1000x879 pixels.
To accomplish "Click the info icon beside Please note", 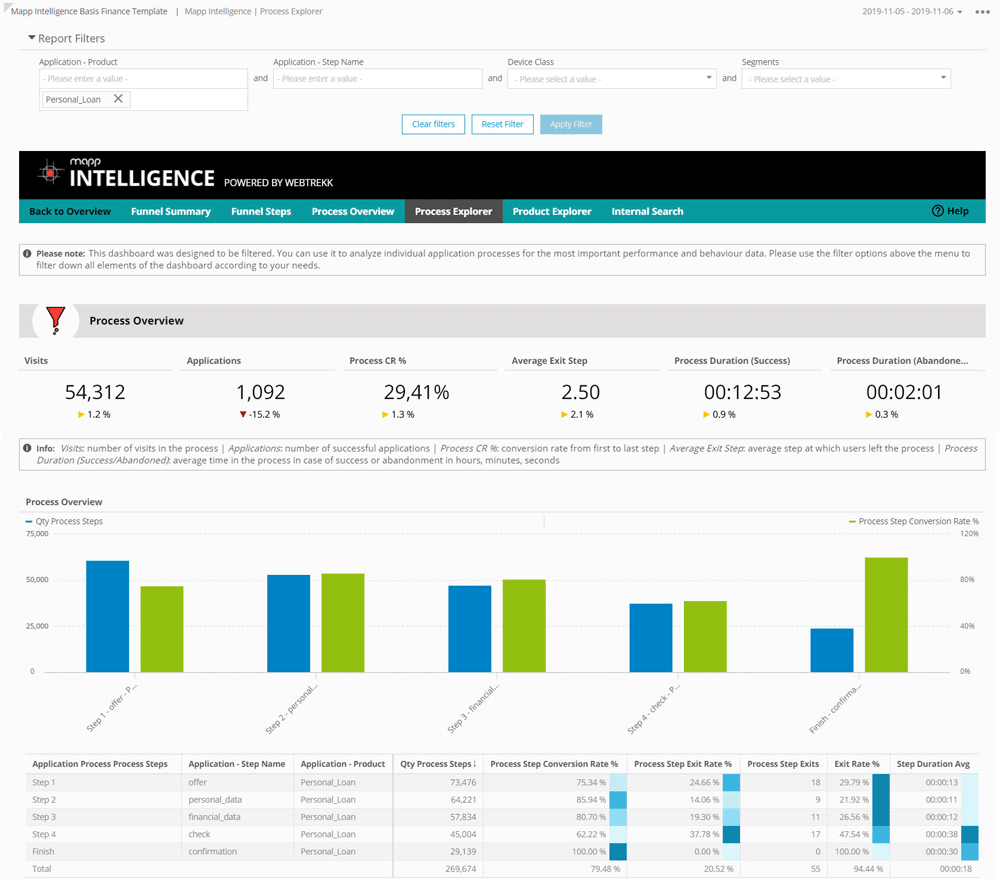I will [x=27, y=254].
